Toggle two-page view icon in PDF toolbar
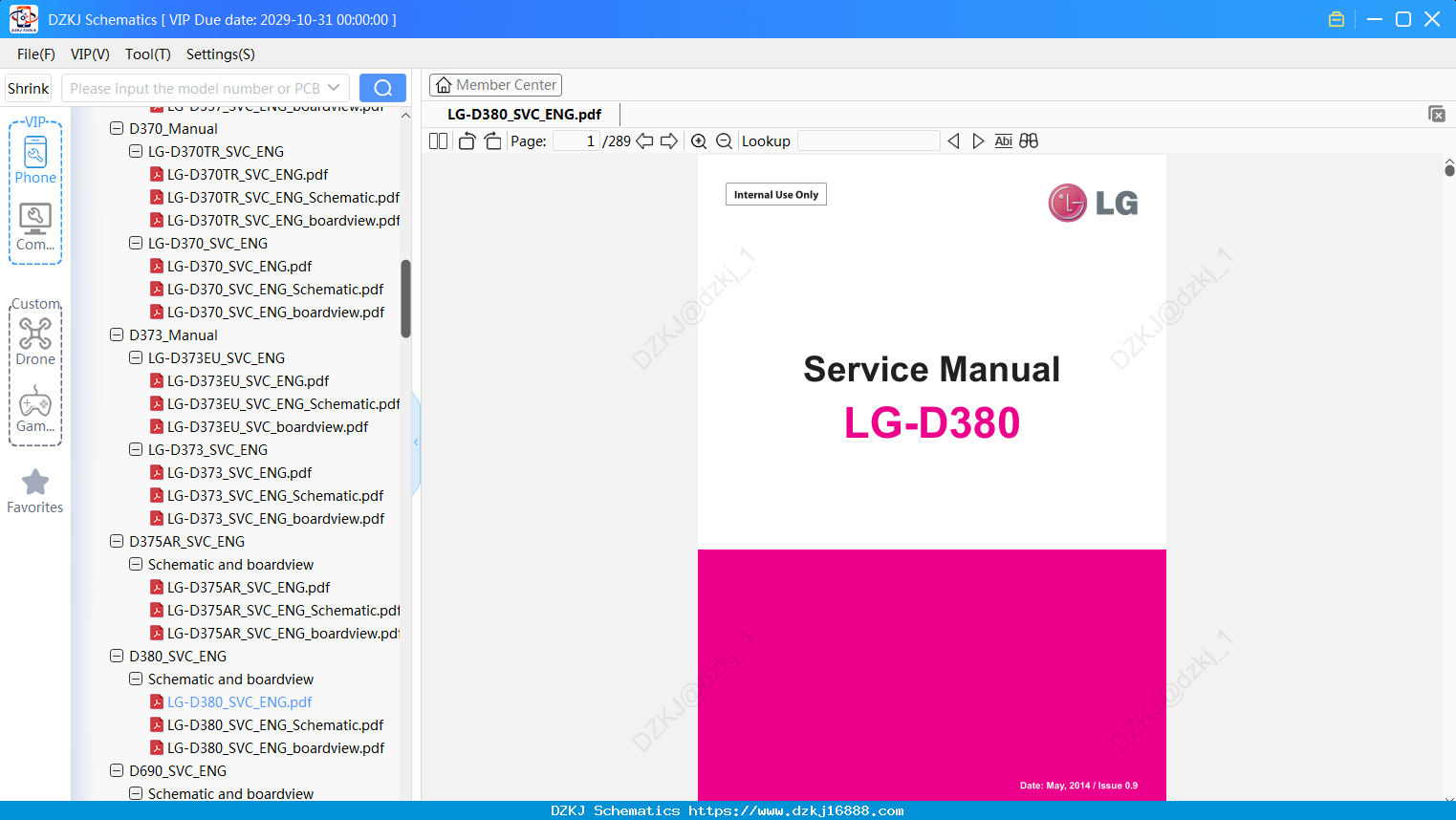This screenshot has height=820, width=1456. tap(439, 141)
